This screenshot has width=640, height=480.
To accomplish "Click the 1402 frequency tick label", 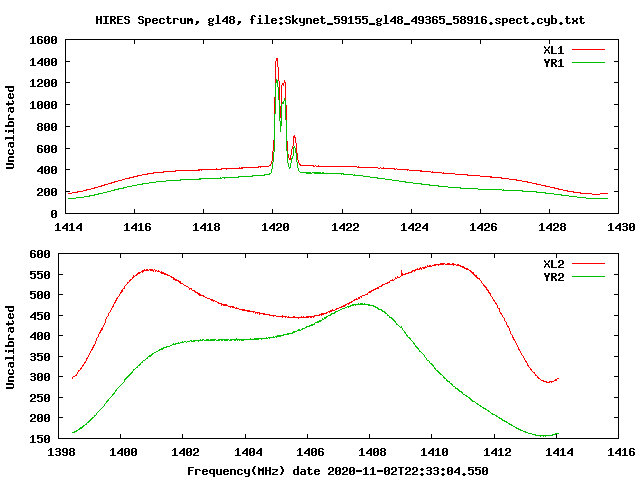I will coord(185,452).
